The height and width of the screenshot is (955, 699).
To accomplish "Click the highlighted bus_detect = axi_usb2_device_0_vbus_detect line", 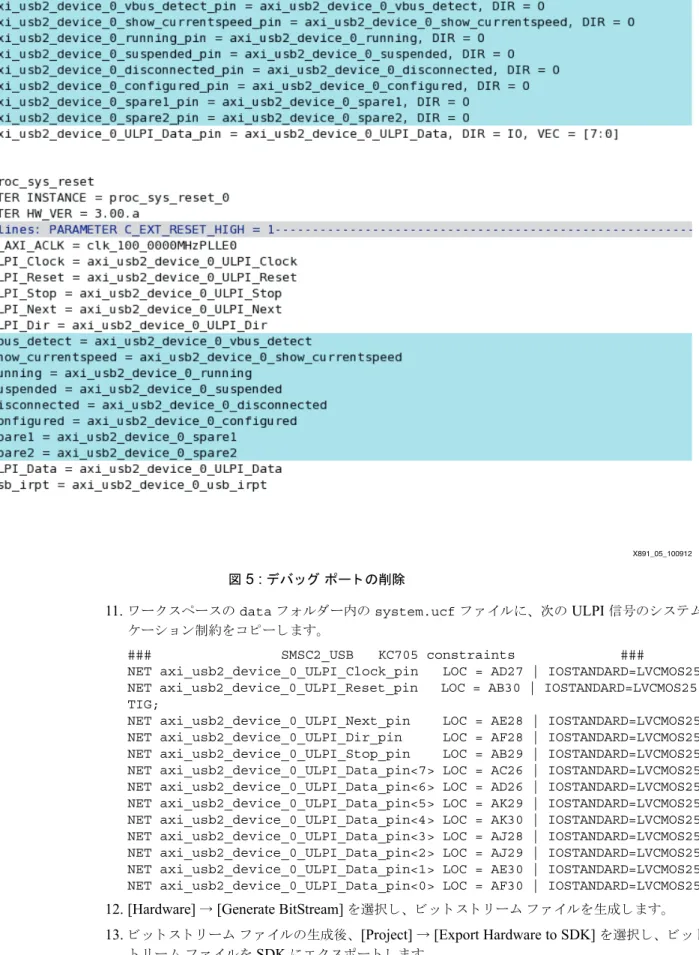I will (x=156, y=341).
